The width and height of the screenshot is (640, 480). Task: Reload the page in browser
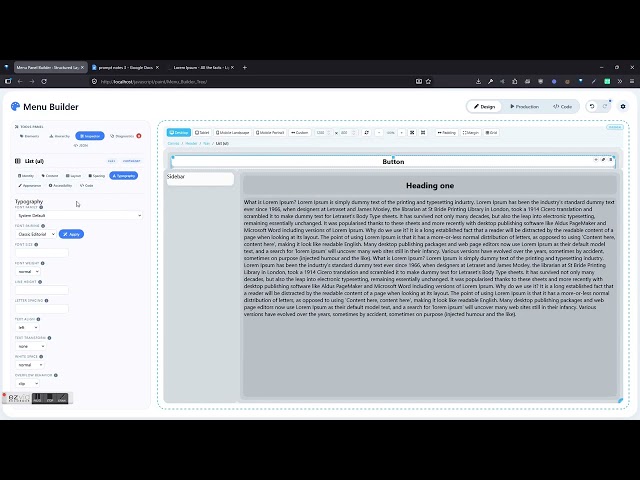click(44, 81)
